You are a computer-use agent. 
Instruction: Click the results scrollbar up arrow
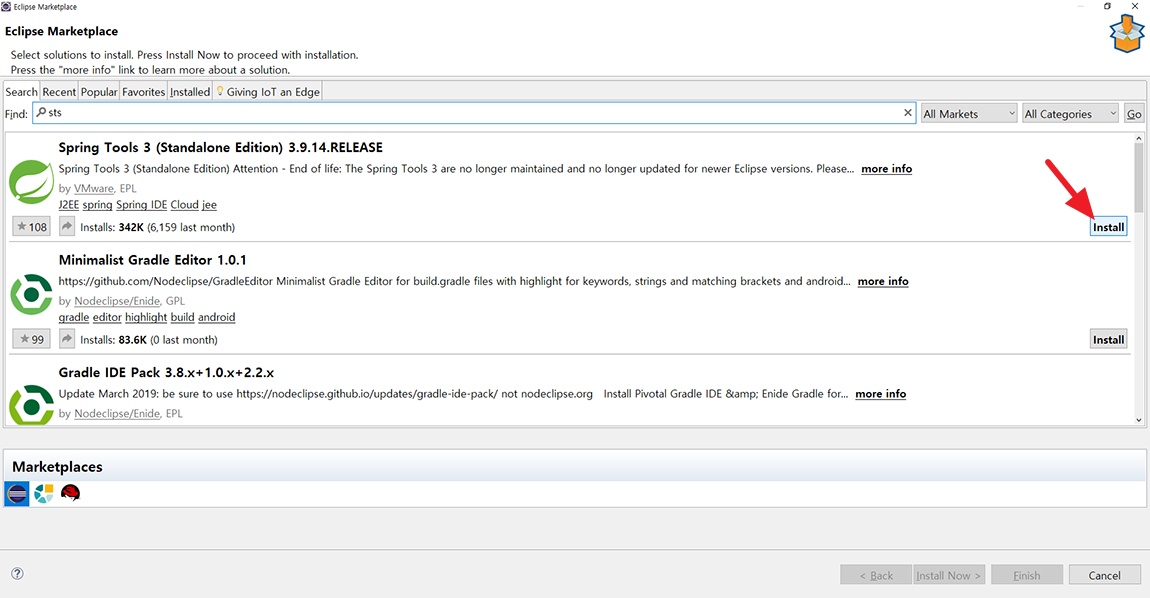coord(1138,138)
